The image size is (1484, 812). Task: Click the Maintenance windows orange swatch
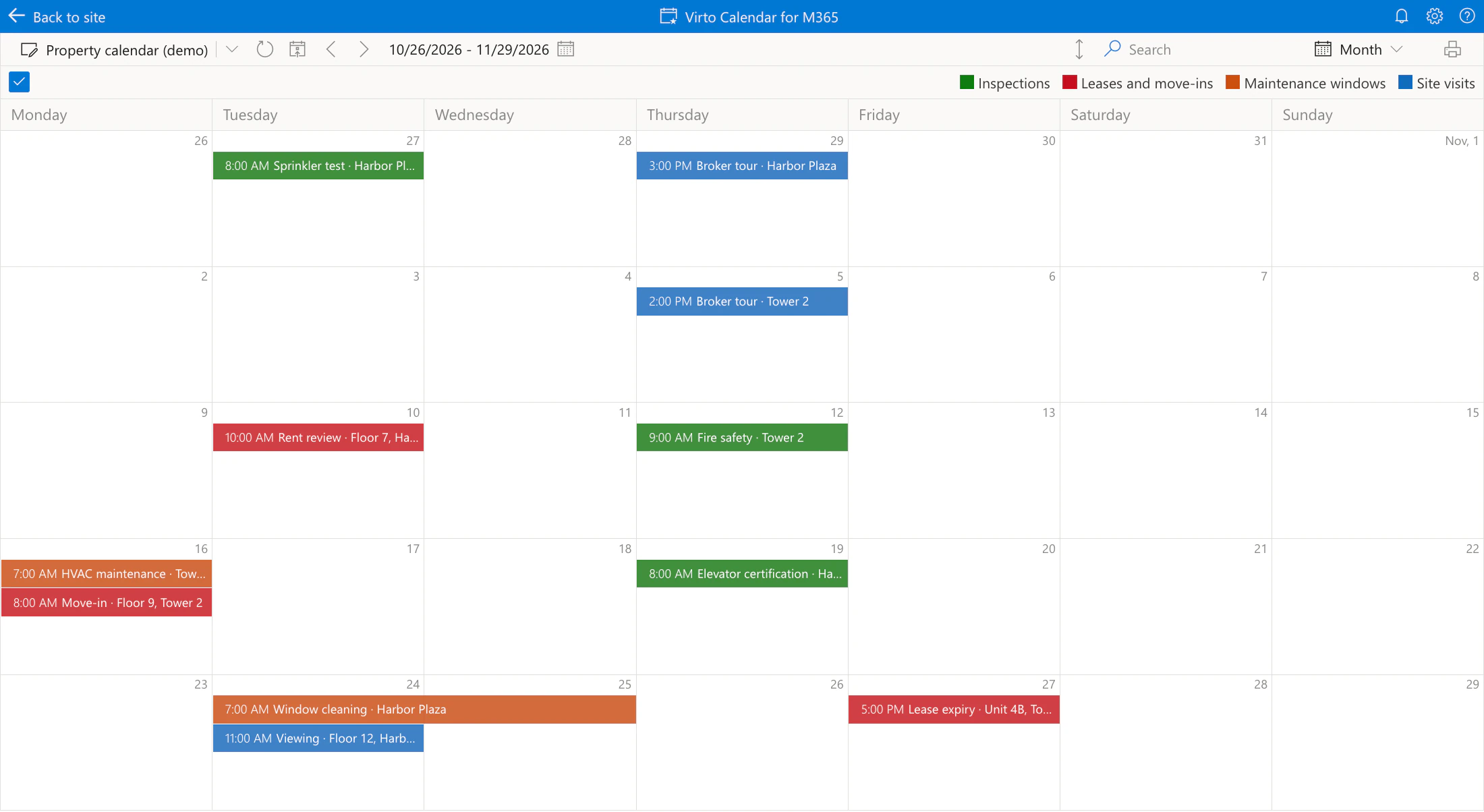[x=1232, y=82]
